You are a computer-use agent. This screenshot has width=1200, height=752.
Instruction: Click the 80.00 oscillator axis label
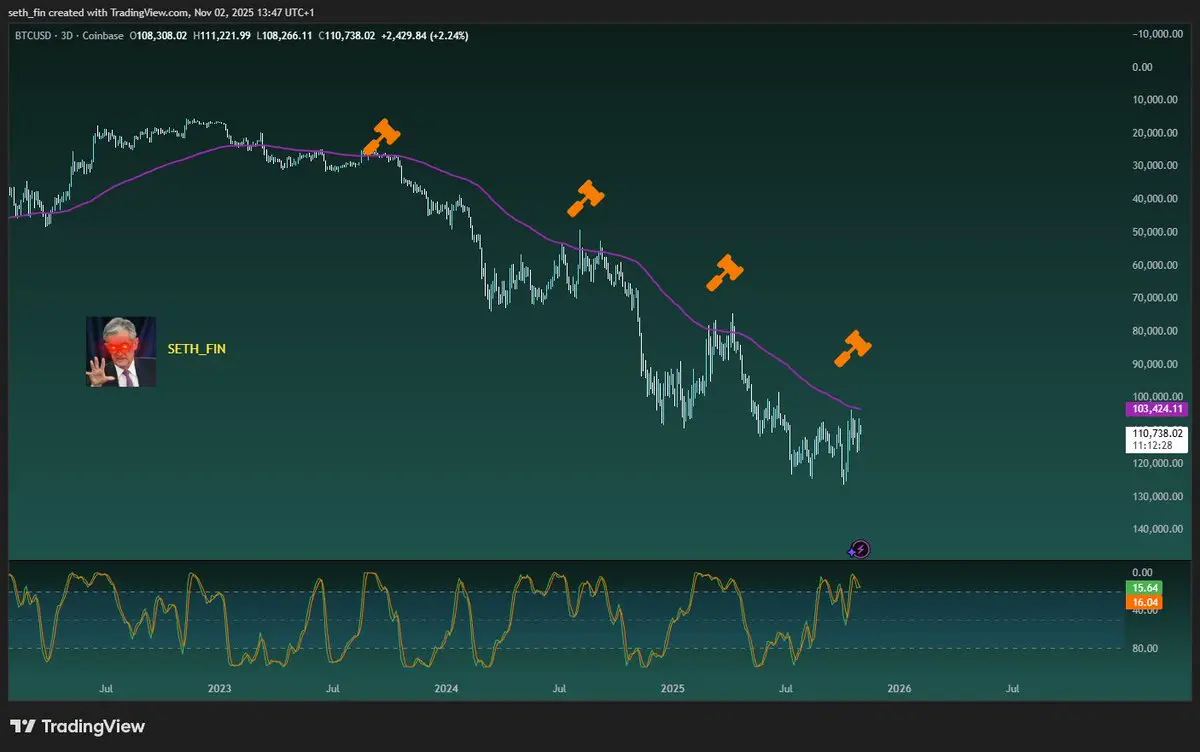pyautogui.click(x=1145, y=648)
